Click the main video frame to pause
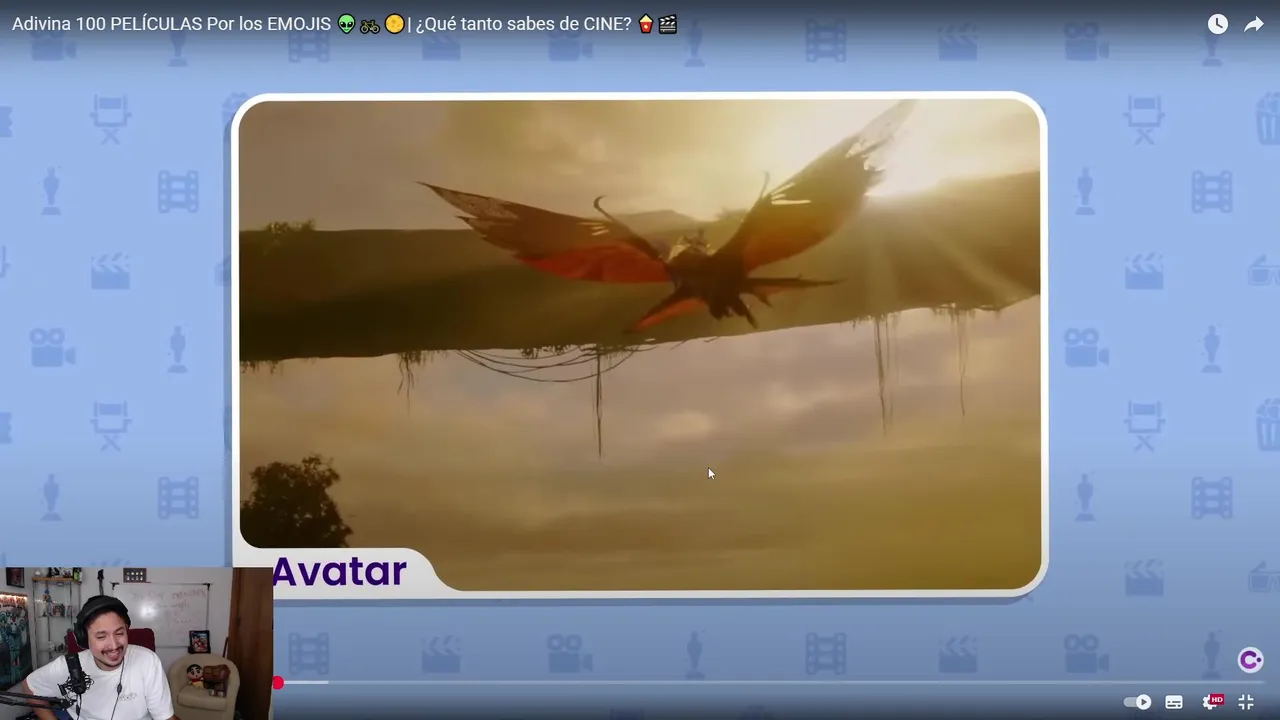Viewport: 1280px width, 720px height. [x=640, y=345]
